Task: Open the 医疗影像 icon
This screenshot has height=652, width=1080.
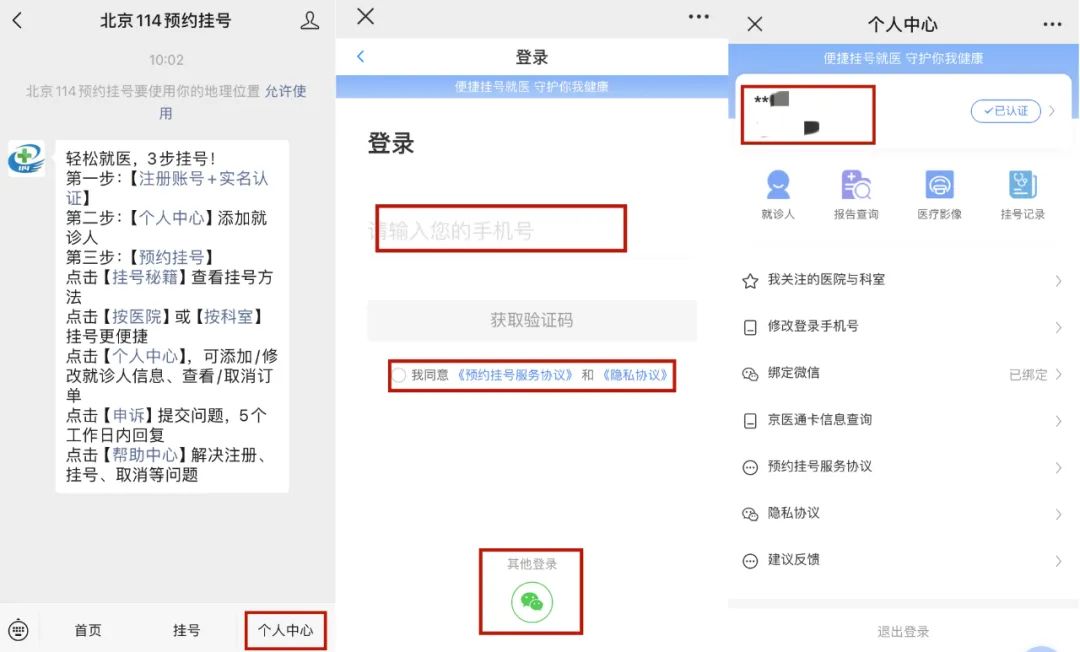Action: click(939, 194)
